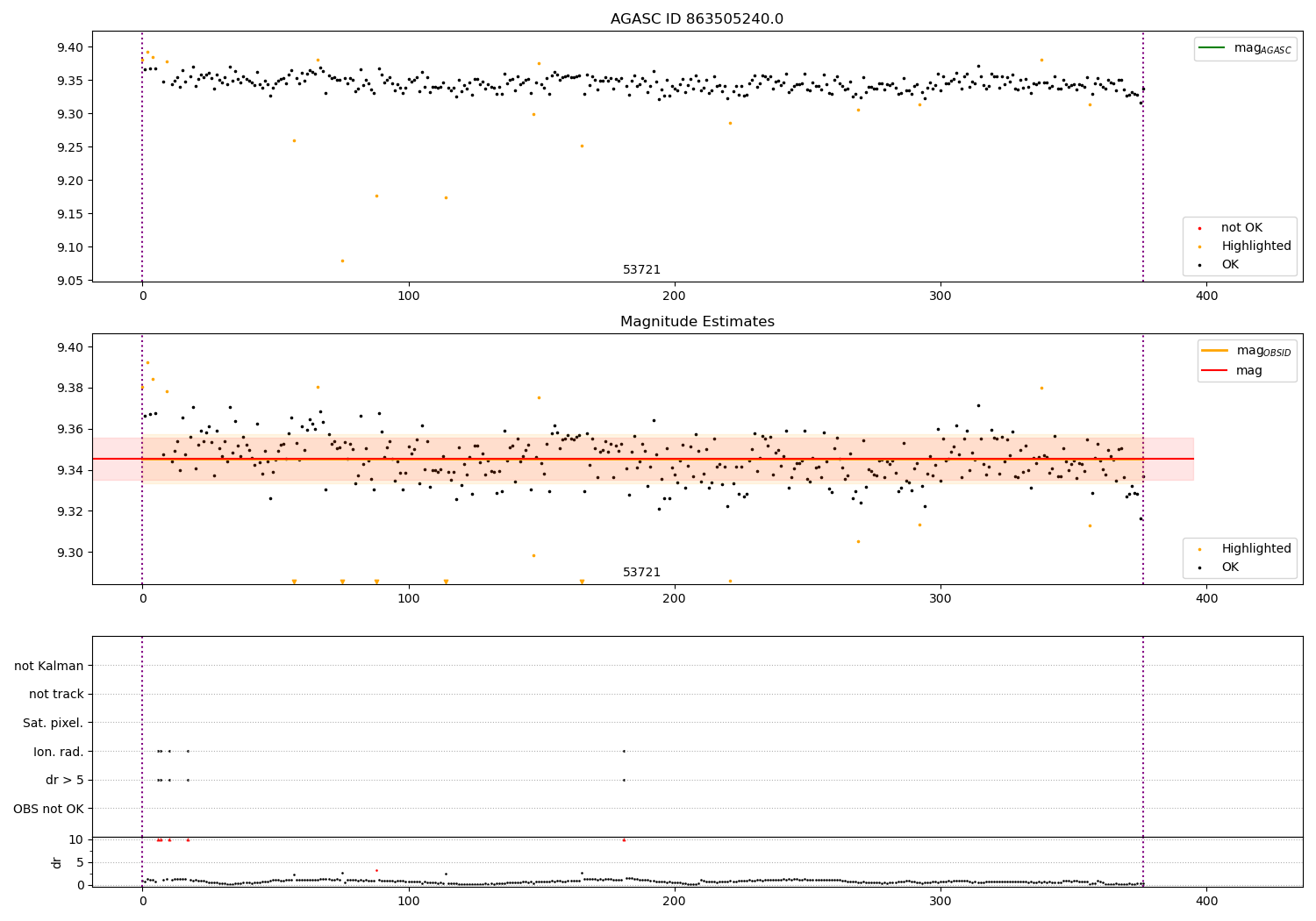This screenshot has width=1316, height=921.
Task: Select "Highlighted" legend entry in Magnitude Estimates plot
Action: point(1256,549)
